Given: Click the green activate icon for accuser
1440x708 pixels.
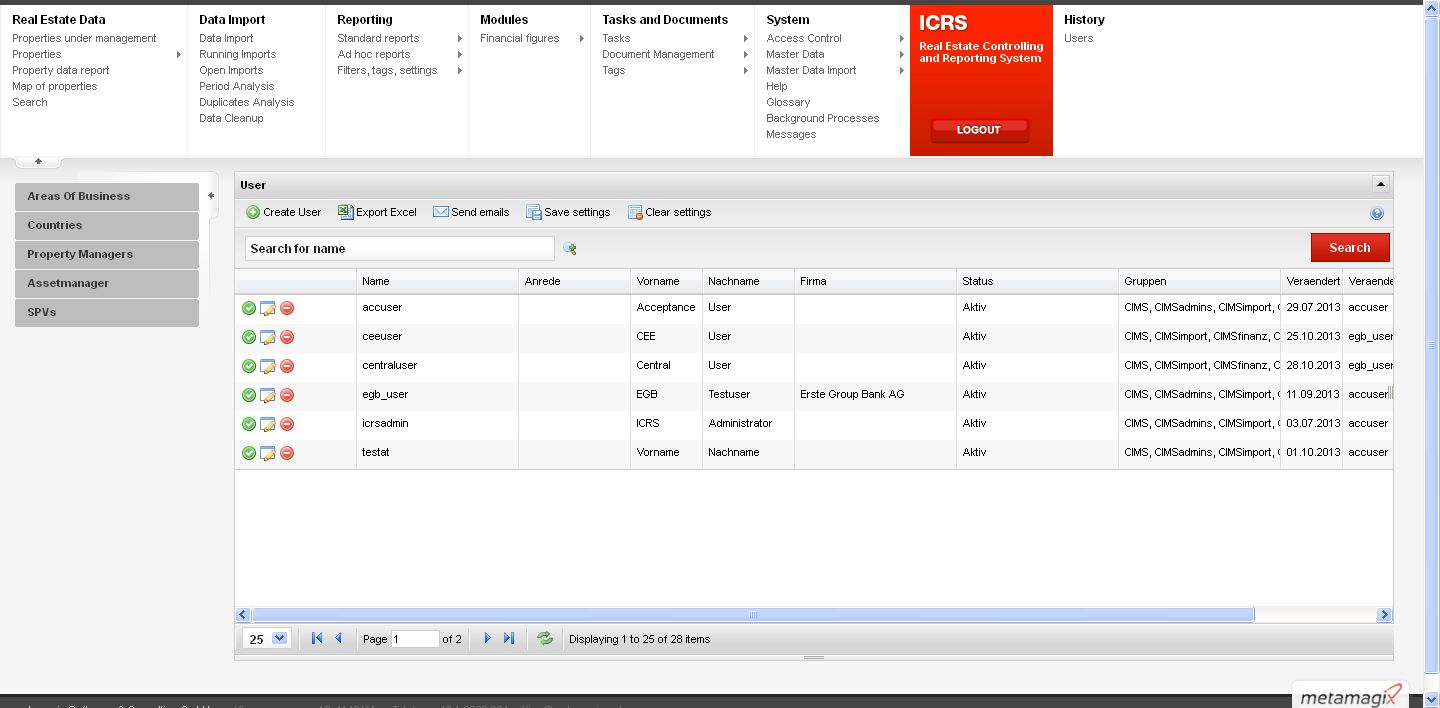Looking at the screenshot, I should point(249,308).
